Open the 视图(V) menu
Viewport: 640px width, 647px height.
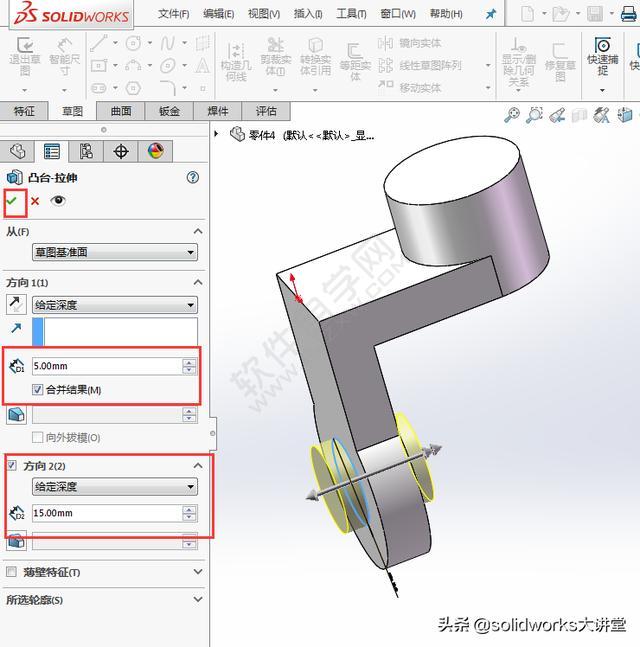[264, 14]
